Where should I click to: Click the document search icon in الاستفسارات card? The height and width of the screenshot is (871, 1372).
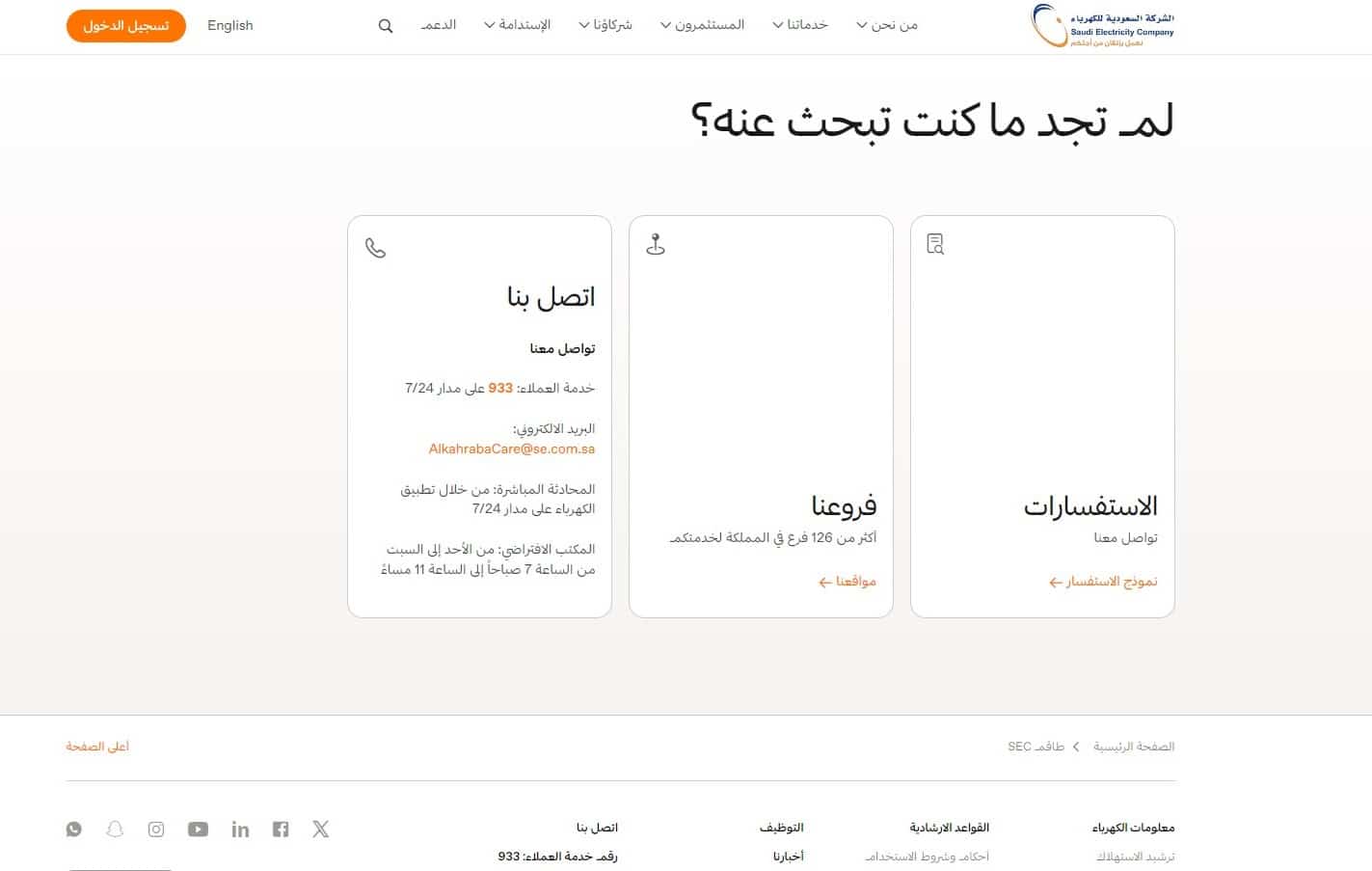click(x=935, y=244)
